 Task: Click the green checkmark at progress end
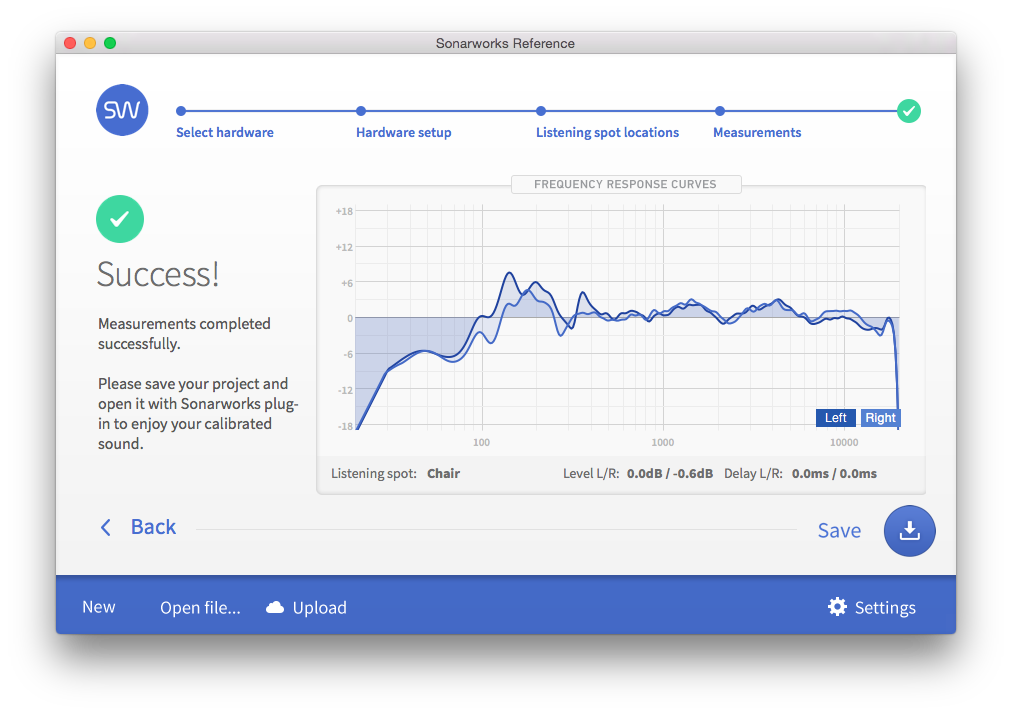tap(908, 111)
